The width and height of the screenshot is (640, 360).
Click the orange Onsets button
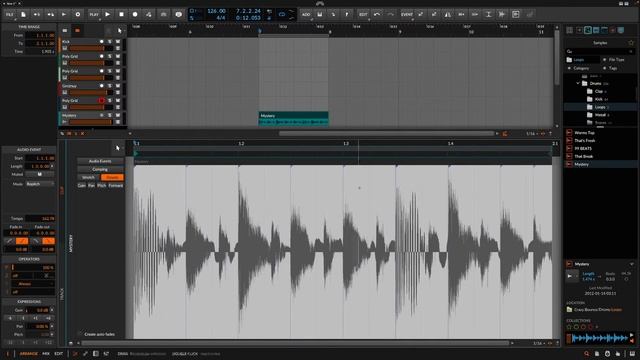coord(112,177)
